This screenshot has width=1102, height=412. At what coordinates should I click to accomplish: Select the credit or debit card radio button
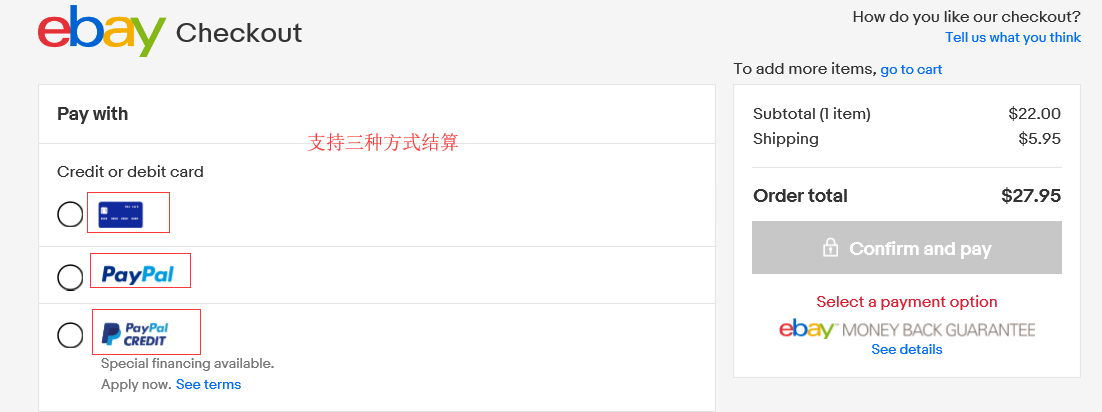click(x=70, y=214)
